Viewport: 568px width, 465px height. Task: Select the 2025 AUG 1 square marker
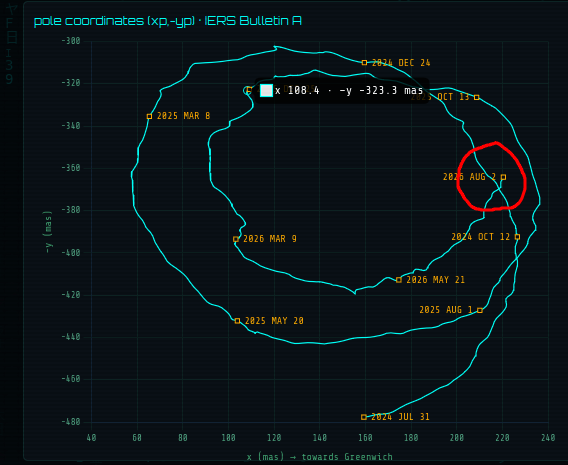[480, 310]
